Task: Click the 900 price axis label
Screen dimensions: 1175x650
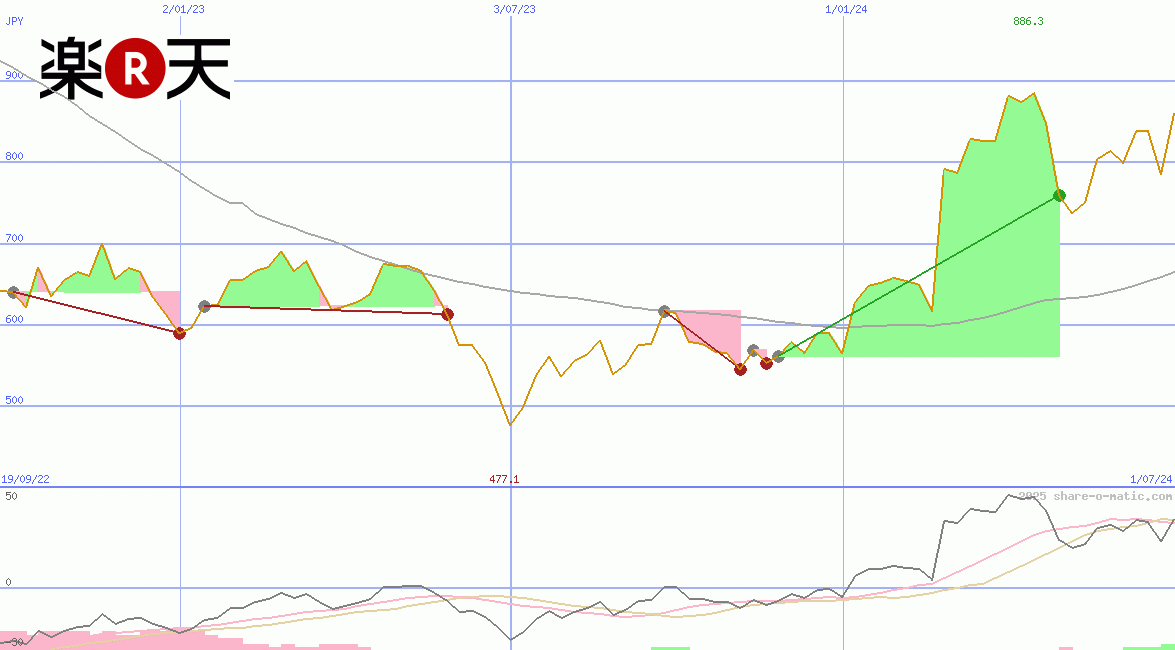Action: point(14,75)
